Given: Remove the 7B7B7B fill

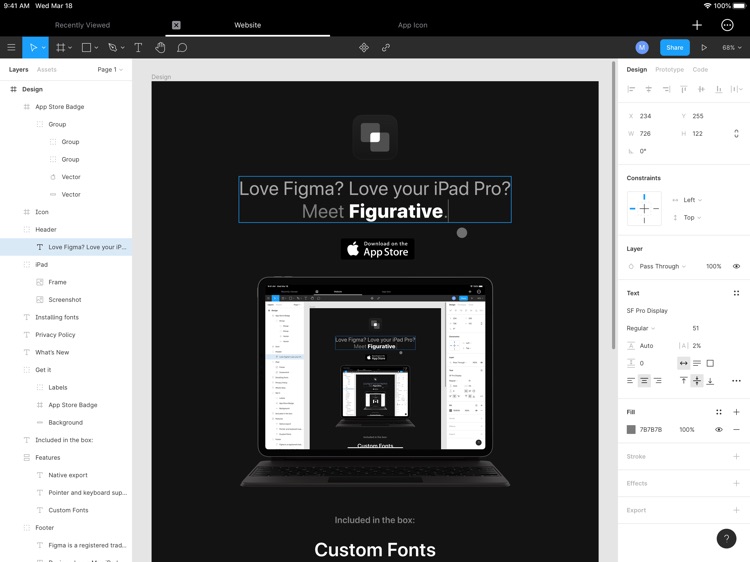Looking at the screenshot, I should click(x=736, y=430).
